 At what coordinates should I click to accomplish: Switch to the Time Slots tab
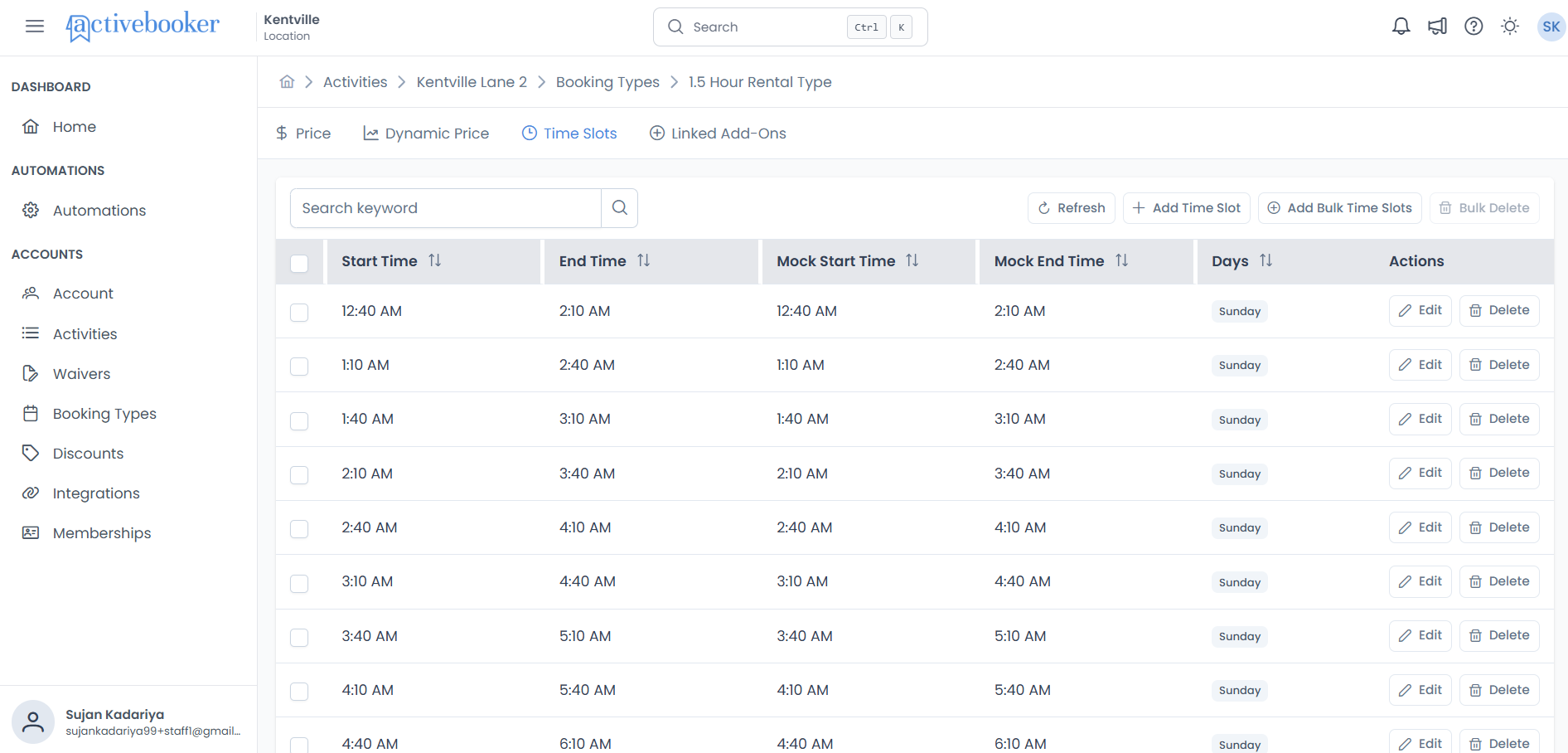pyautogui.click(x=569, y=134)
